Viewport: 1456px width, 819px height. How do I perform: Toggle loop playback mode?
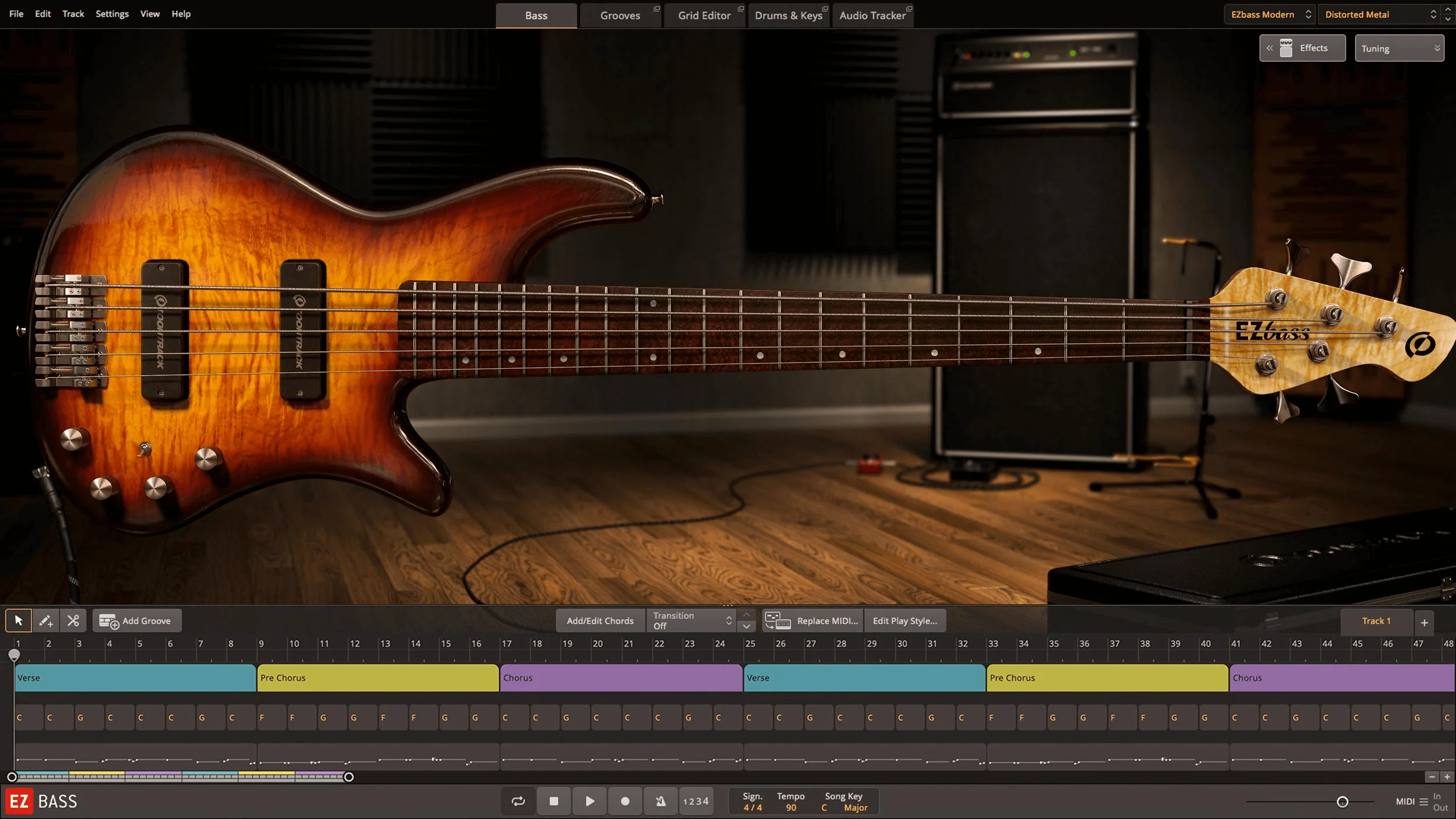click(518, 800)
